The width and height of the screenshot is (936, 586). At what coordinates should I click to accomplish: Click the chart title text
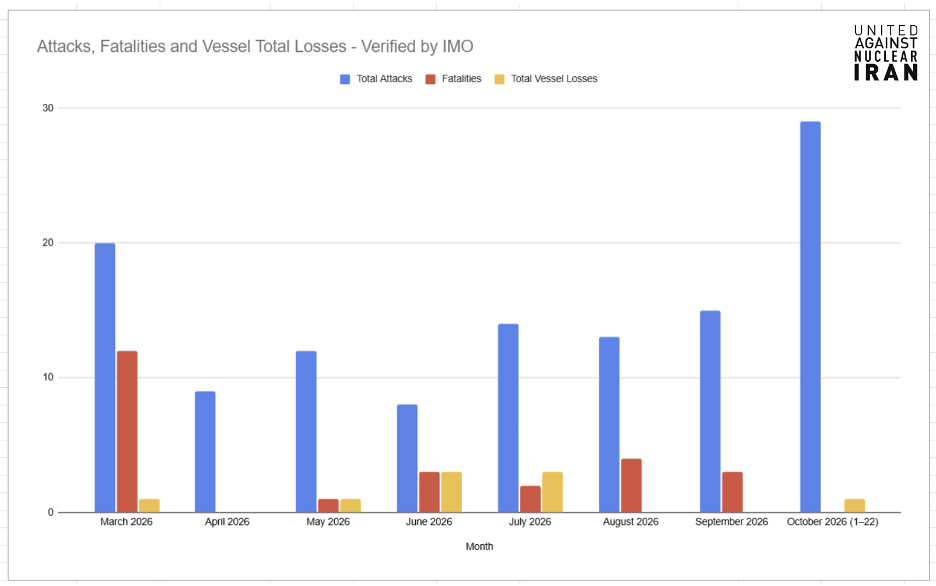click(255, 47)
